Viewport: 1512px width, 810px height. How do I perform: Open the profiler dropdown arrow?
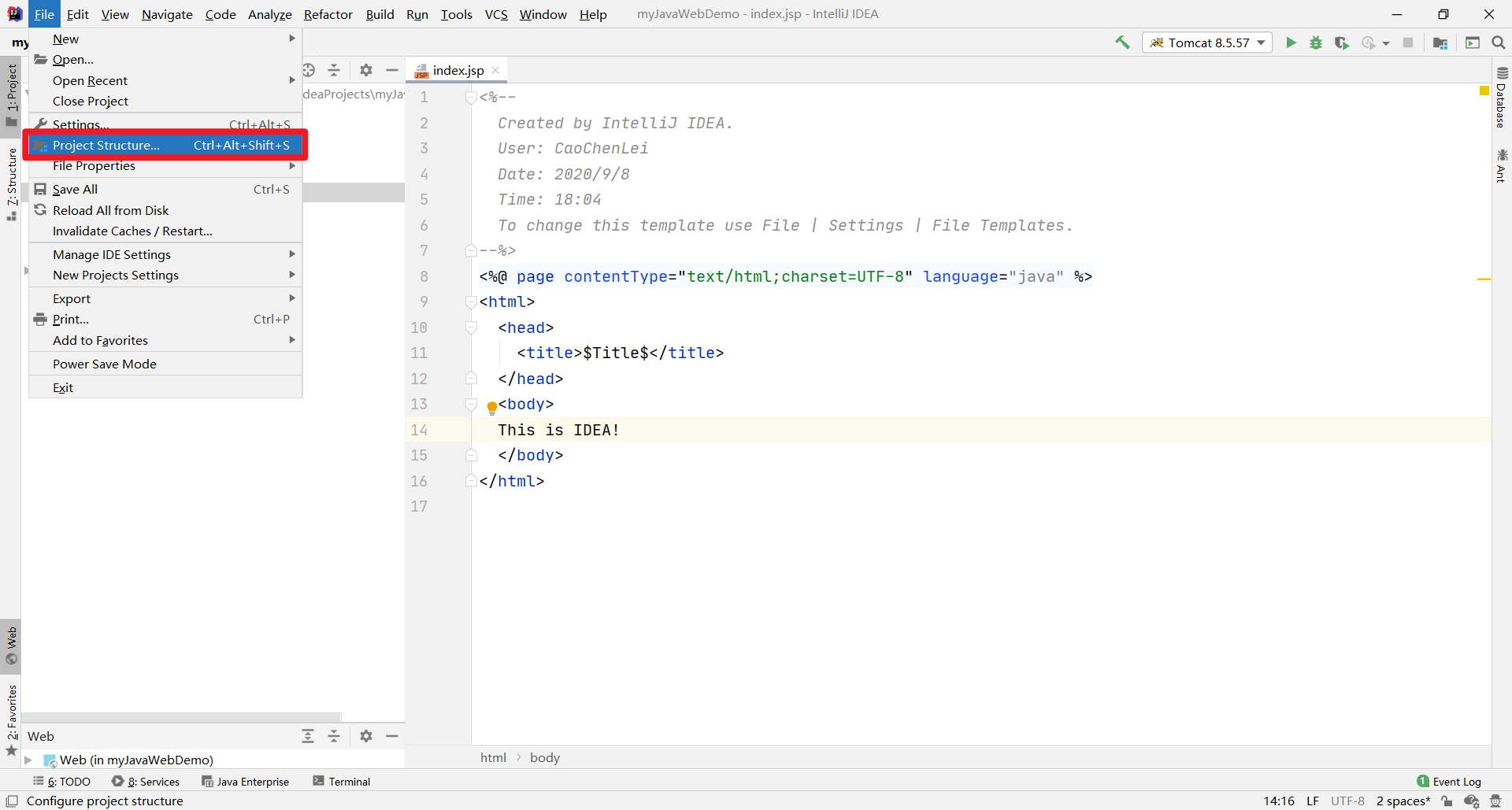(1385, 43)
